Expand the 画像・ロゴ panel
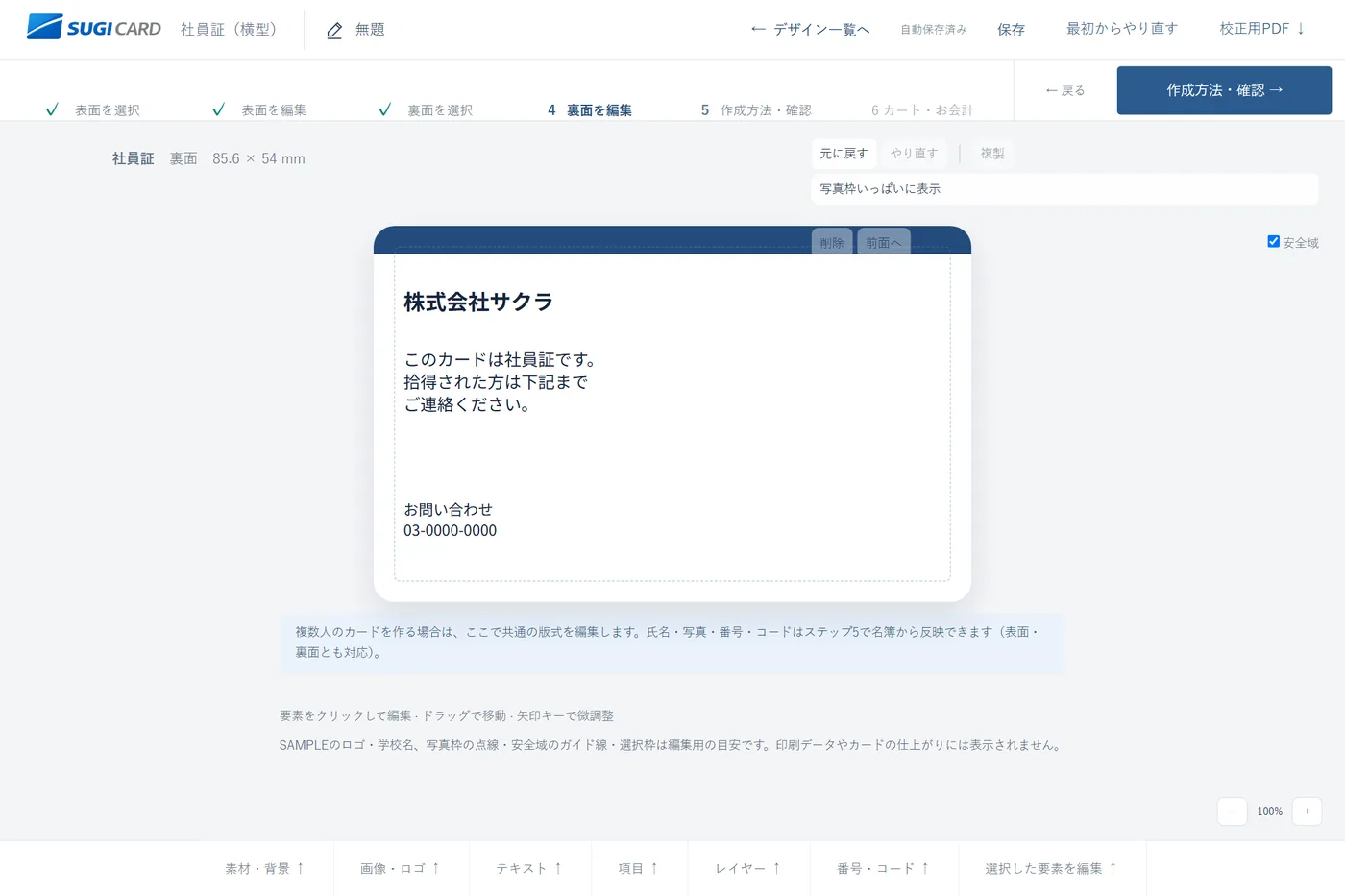The image size is (1345, 896). pyautogui.click(x=401, y=868)
